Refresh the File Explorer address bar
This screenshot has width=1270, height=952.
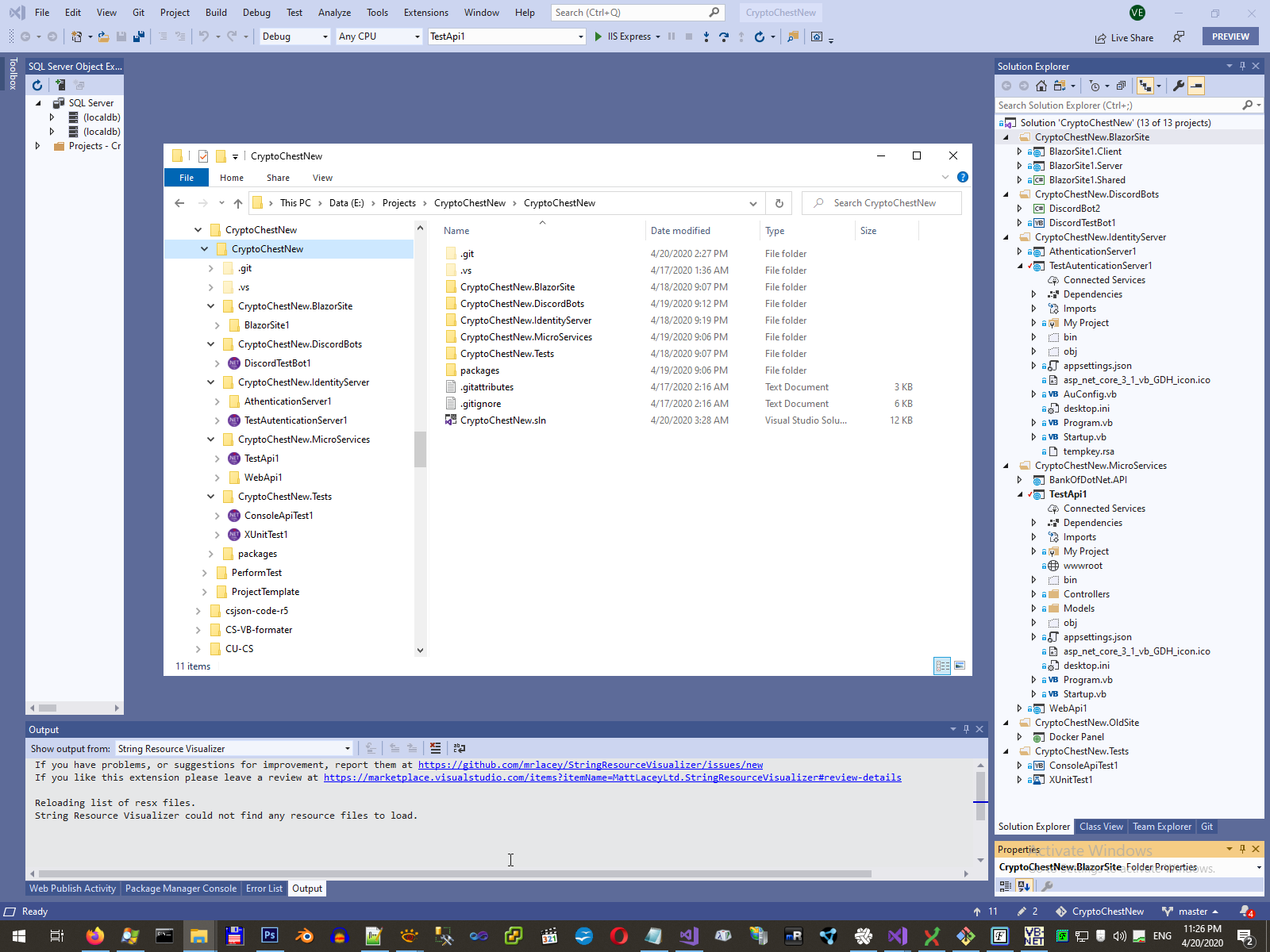click(779, 203)
